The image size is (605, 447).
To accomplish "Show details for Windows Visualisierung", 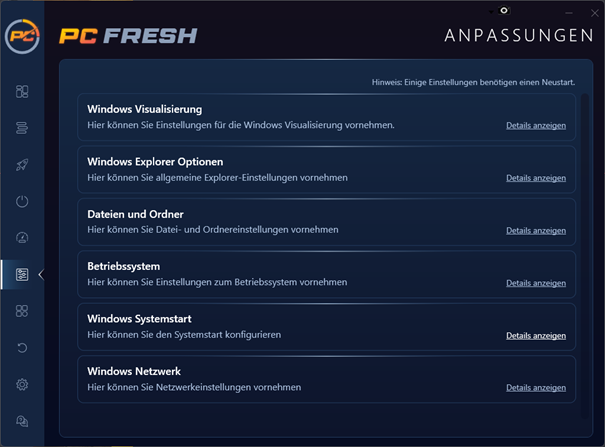I will point(536,125).
